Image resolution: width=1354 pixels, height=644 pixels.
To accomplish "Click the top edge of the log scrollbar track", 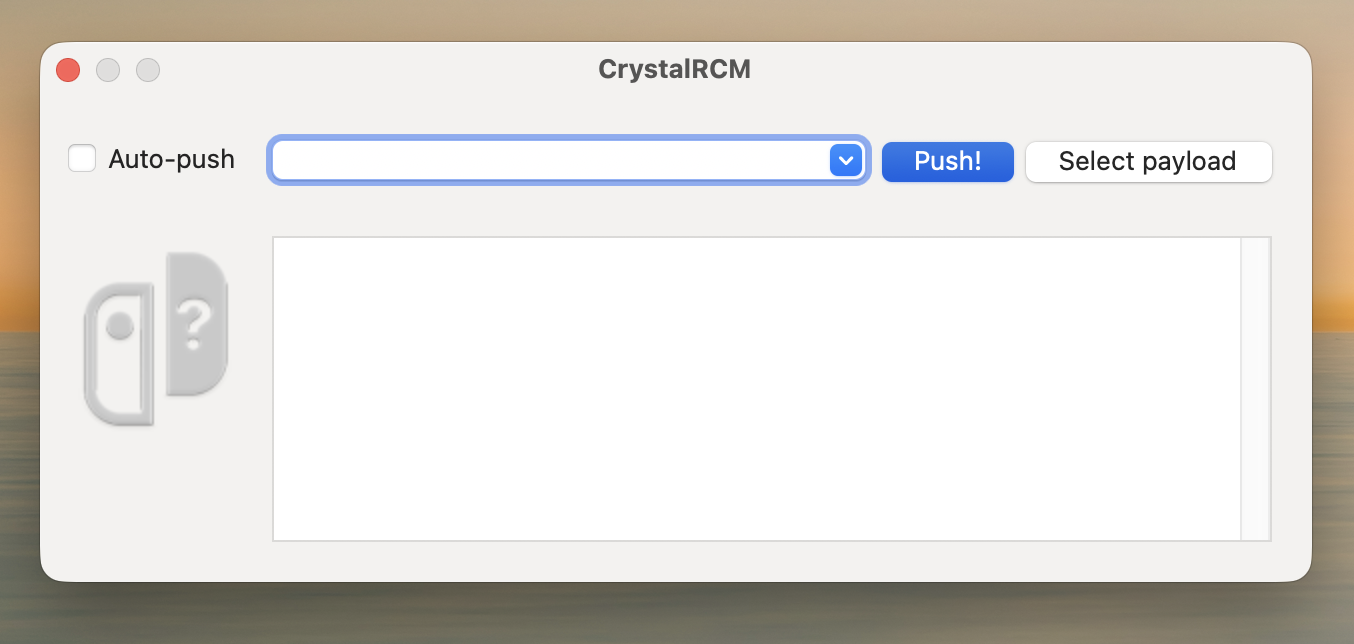I will click(1255, 243).
